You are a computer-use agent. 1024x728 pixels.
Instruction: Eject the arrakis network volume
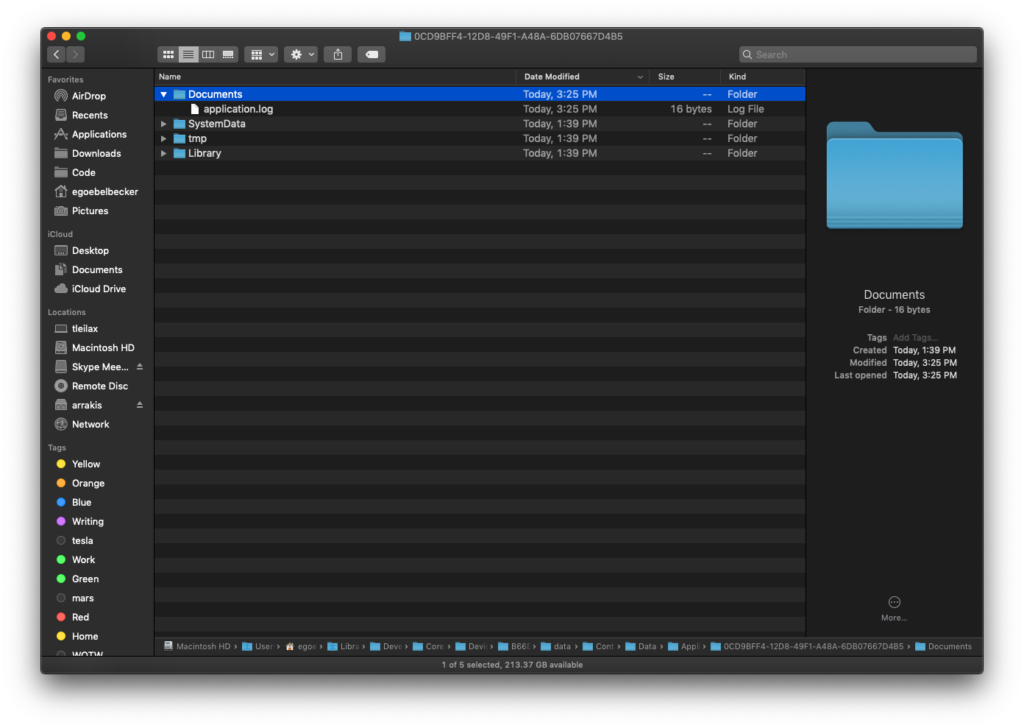(x=139, y=405)
